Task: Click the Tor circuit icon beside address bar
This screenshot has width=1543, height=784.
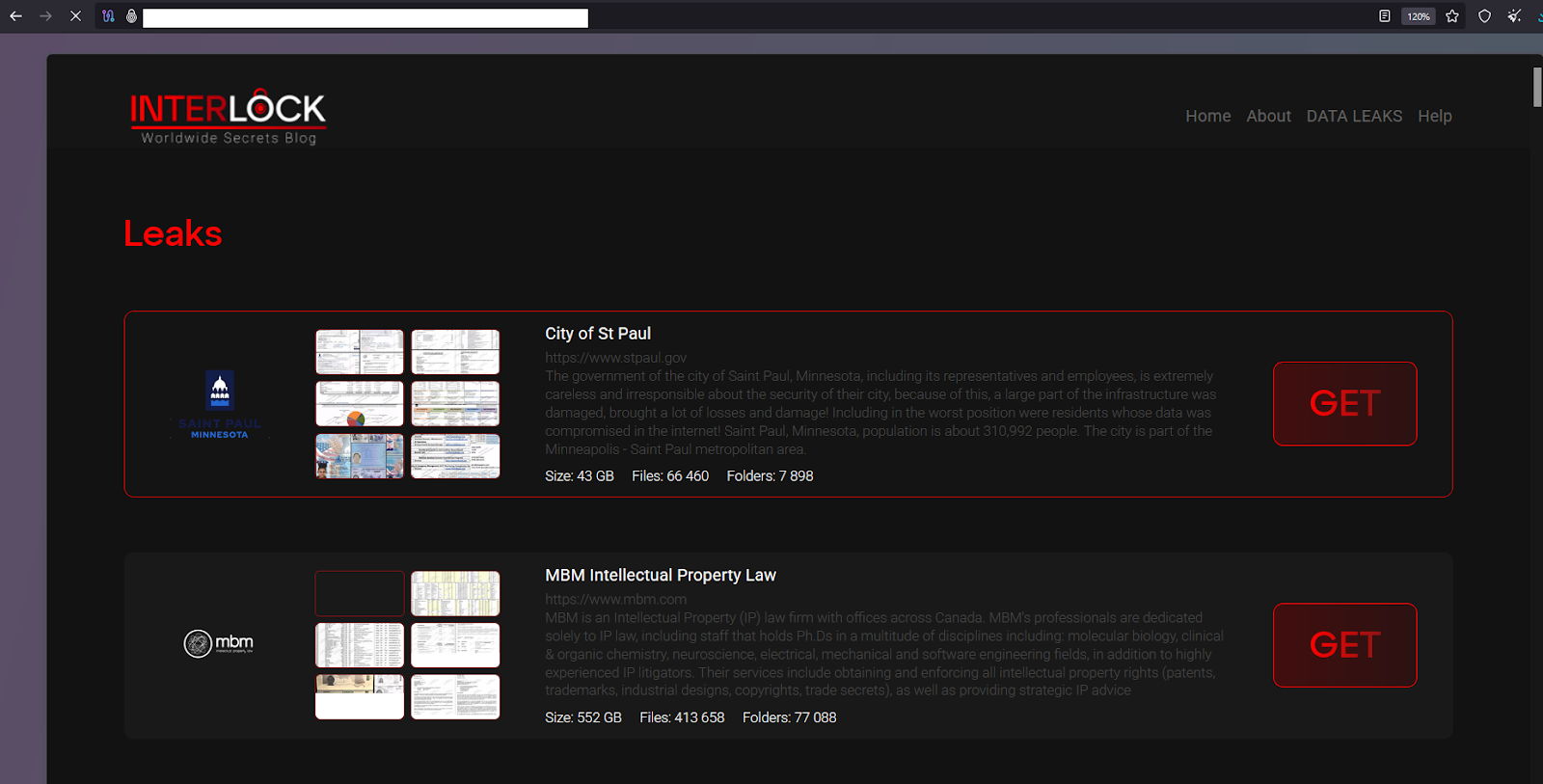Action: pos(108,16)
